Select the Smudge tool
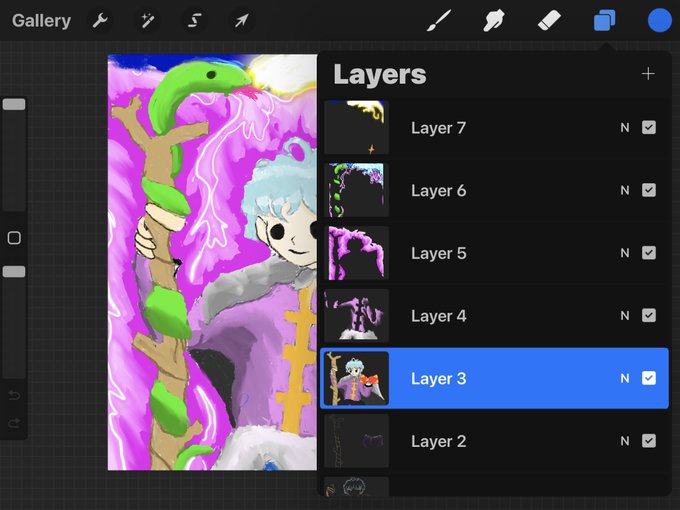Viewport: 680px width, 510px height. tap(494, 20)
